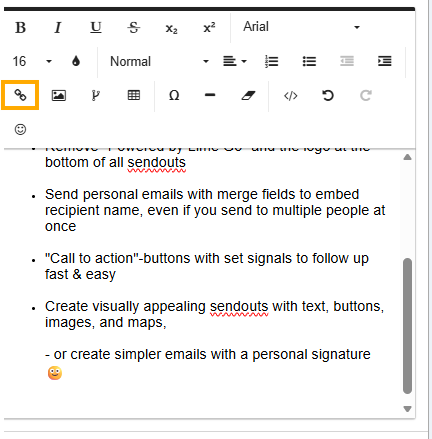Open the merge fields branch icon
Image resolution: width=432 pixels, height=439 pixels.
click(96, 95)
